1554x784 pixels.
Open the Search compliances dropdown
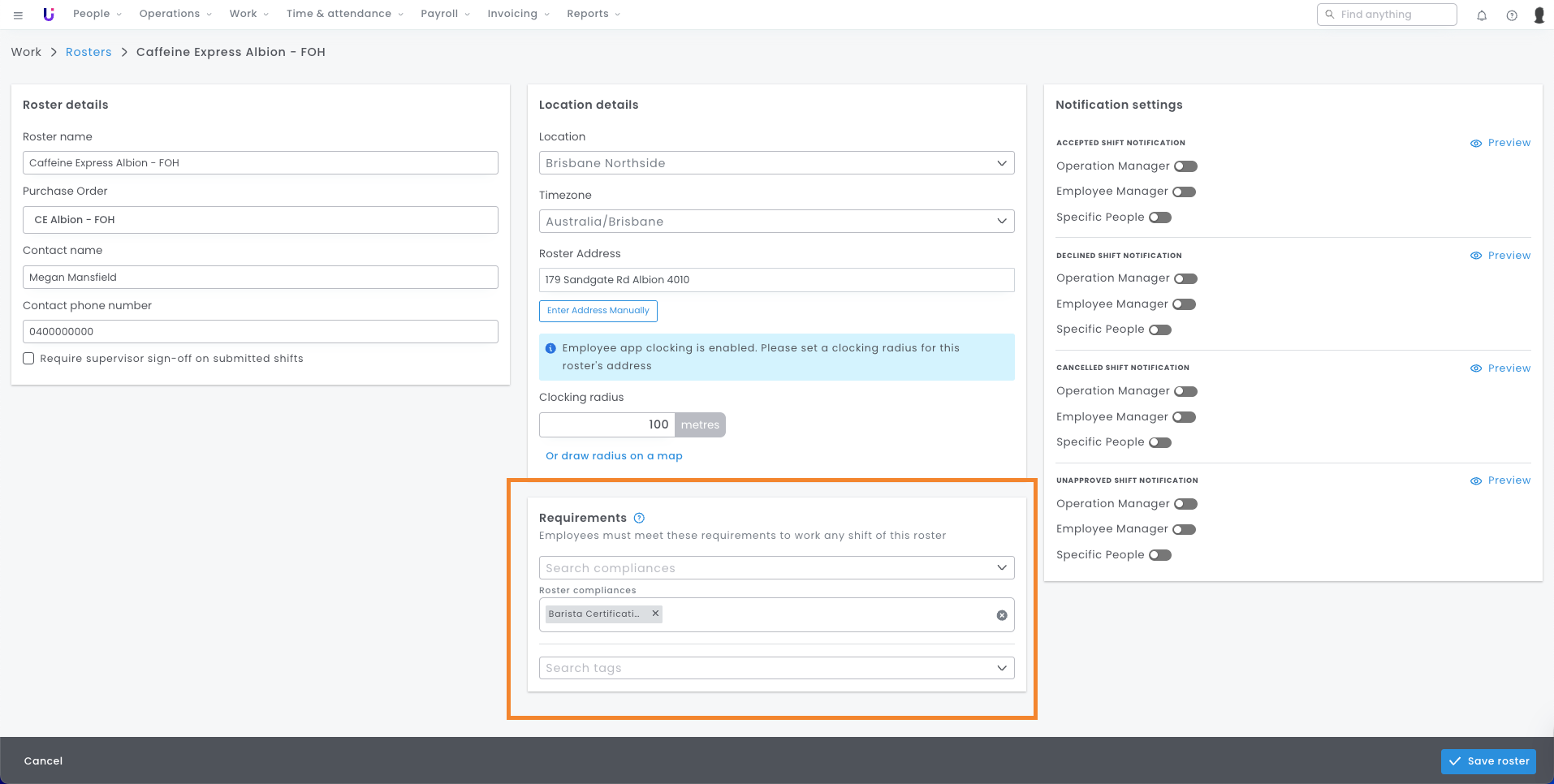pos(776,568)
